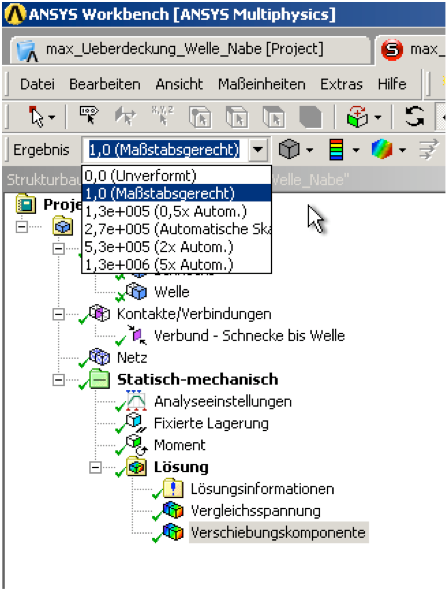This screenshot has height=591, width=447.
Task: Select the cursor selection mode tool
Action: (x=37, y=116)
